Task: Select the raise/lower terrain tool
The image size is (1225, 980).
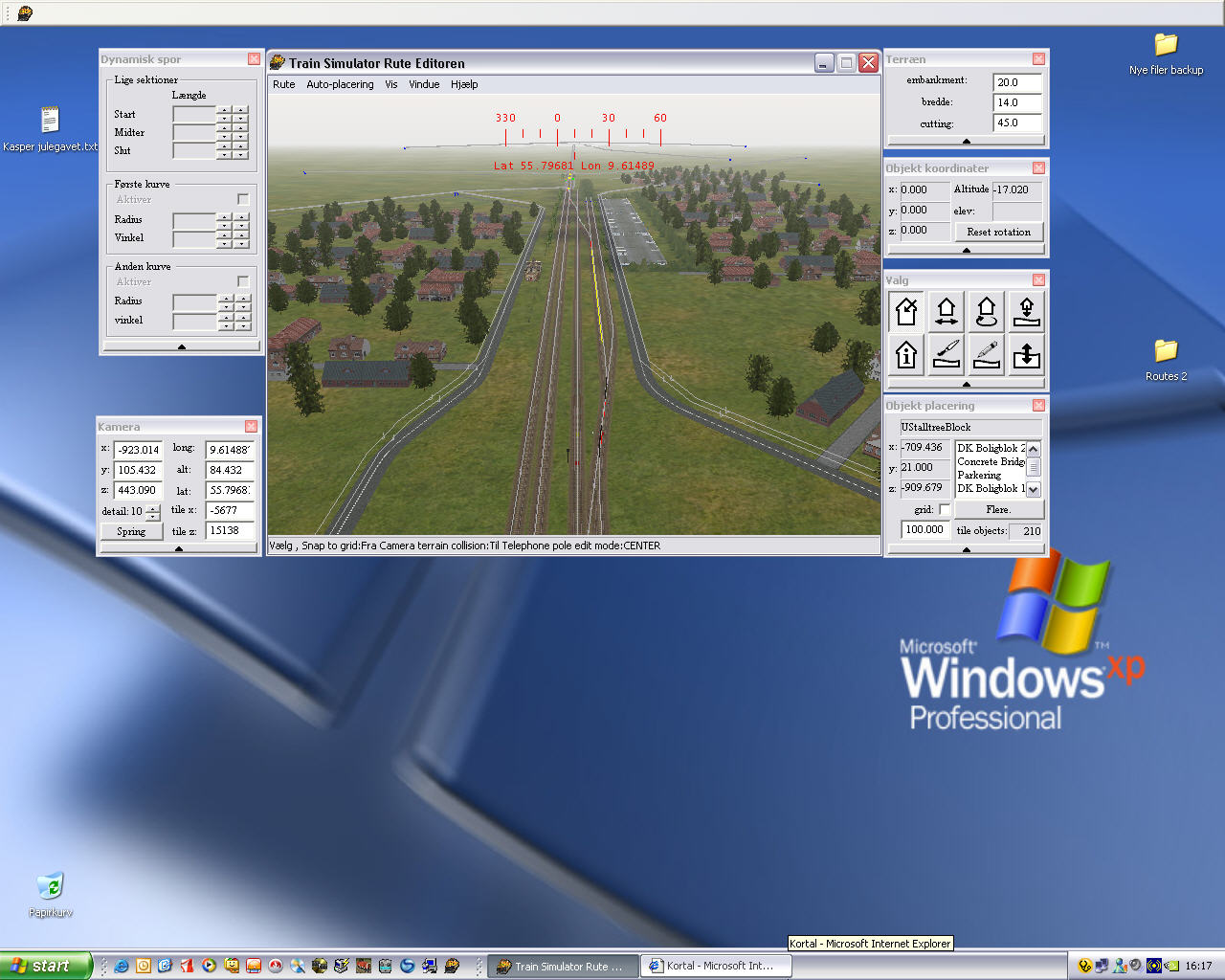Action: click(1026, 355)
